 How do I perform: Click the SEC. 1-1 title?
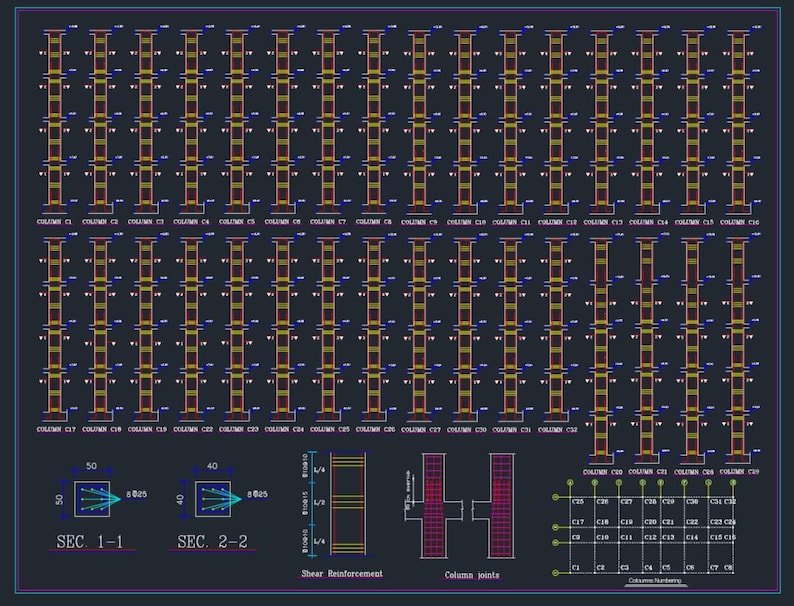[90, 542]
